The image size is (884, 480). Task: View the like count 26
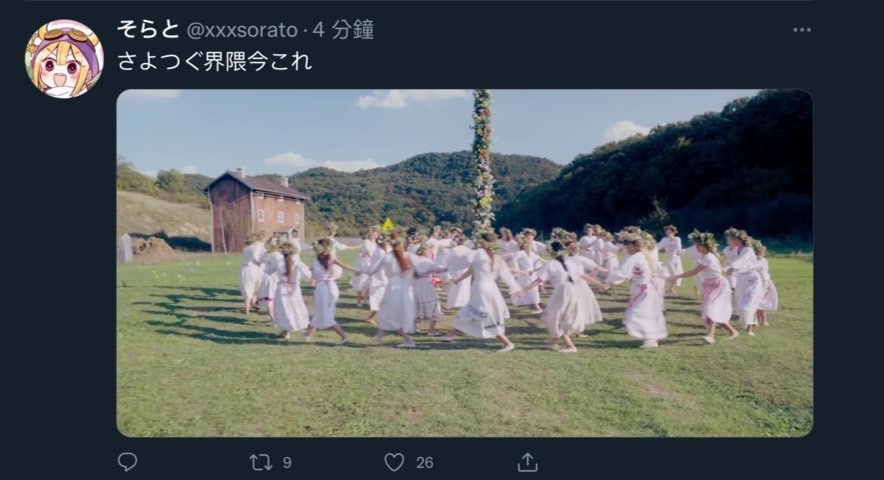425,463
